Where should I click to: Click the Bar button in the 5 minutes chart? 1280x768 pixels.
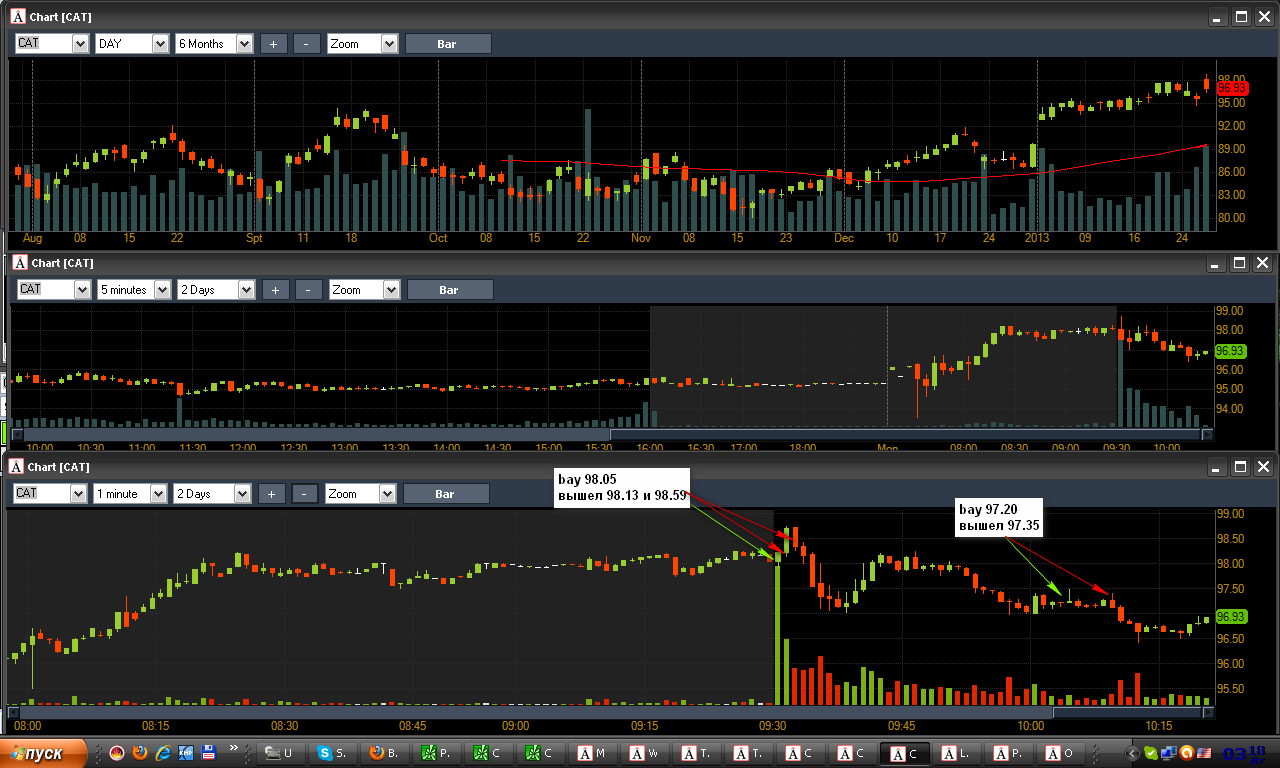(x=450, y=289)
